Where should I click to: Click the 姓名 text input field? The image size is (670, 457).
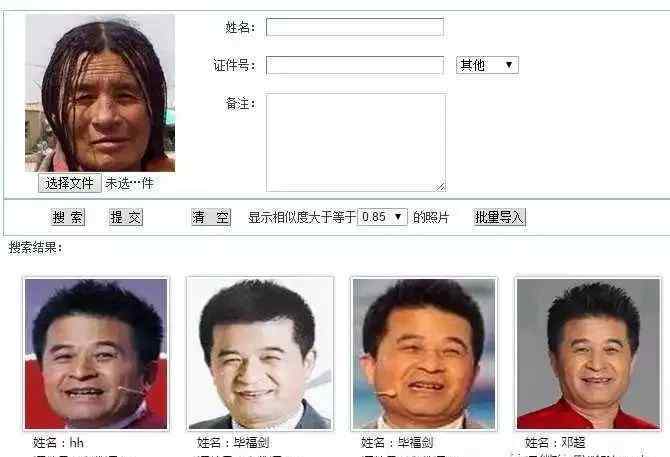(355, 27)
